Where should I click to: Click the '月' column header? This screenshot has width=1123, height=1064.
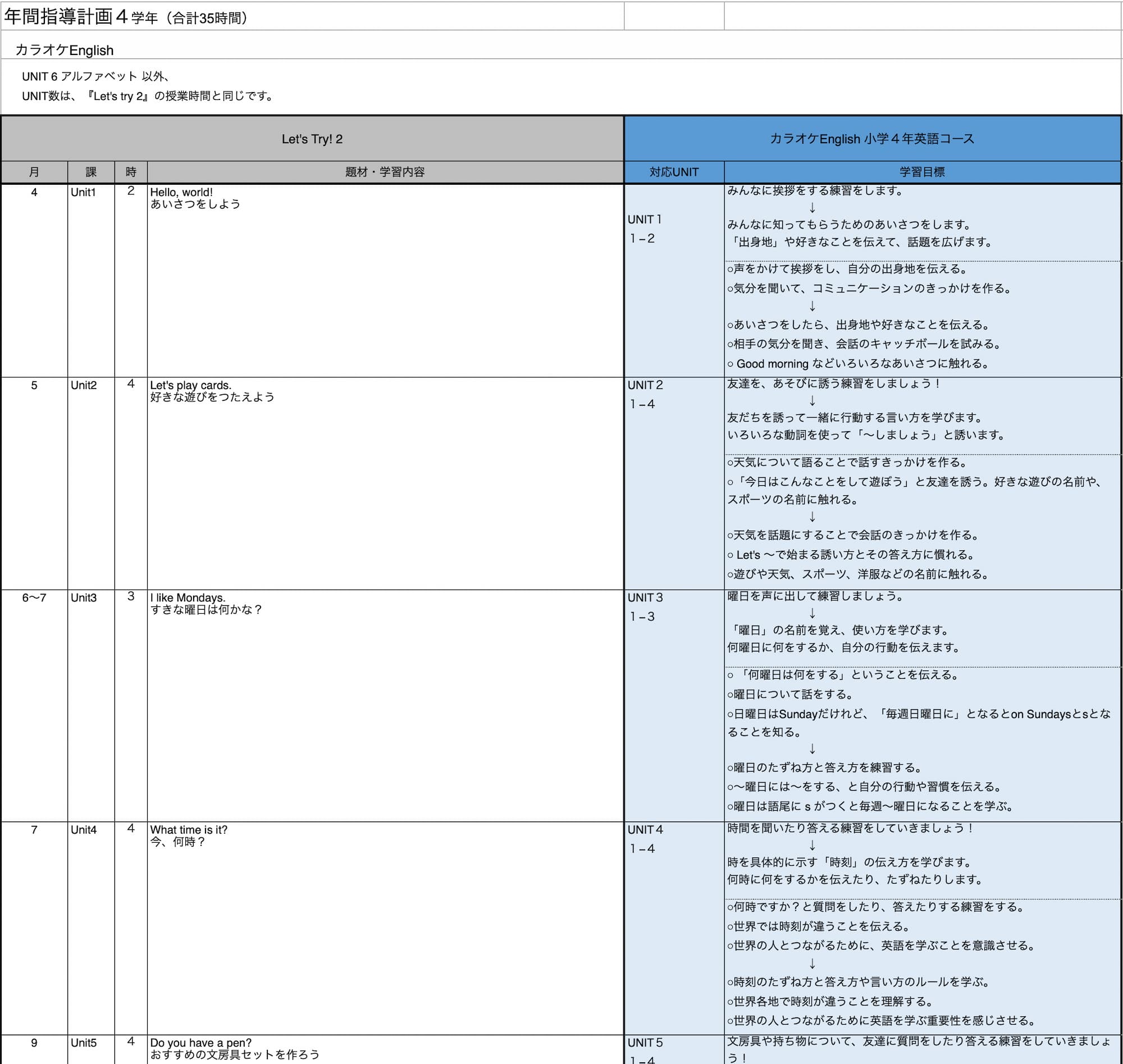pyautogui.click(x=35, y=172)
